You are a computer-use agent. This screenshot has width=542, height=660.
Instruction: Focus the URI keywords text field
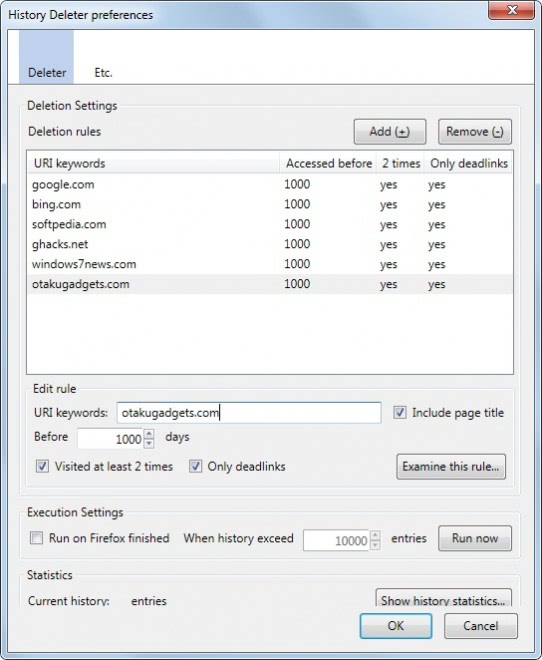(x=249, y=413)
